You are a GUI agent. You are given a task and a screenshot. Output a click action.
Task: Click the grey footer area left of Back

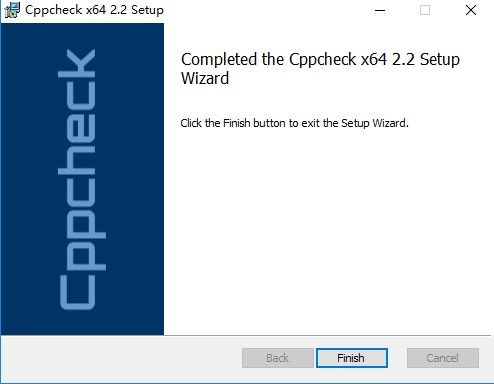coord(121,359)
